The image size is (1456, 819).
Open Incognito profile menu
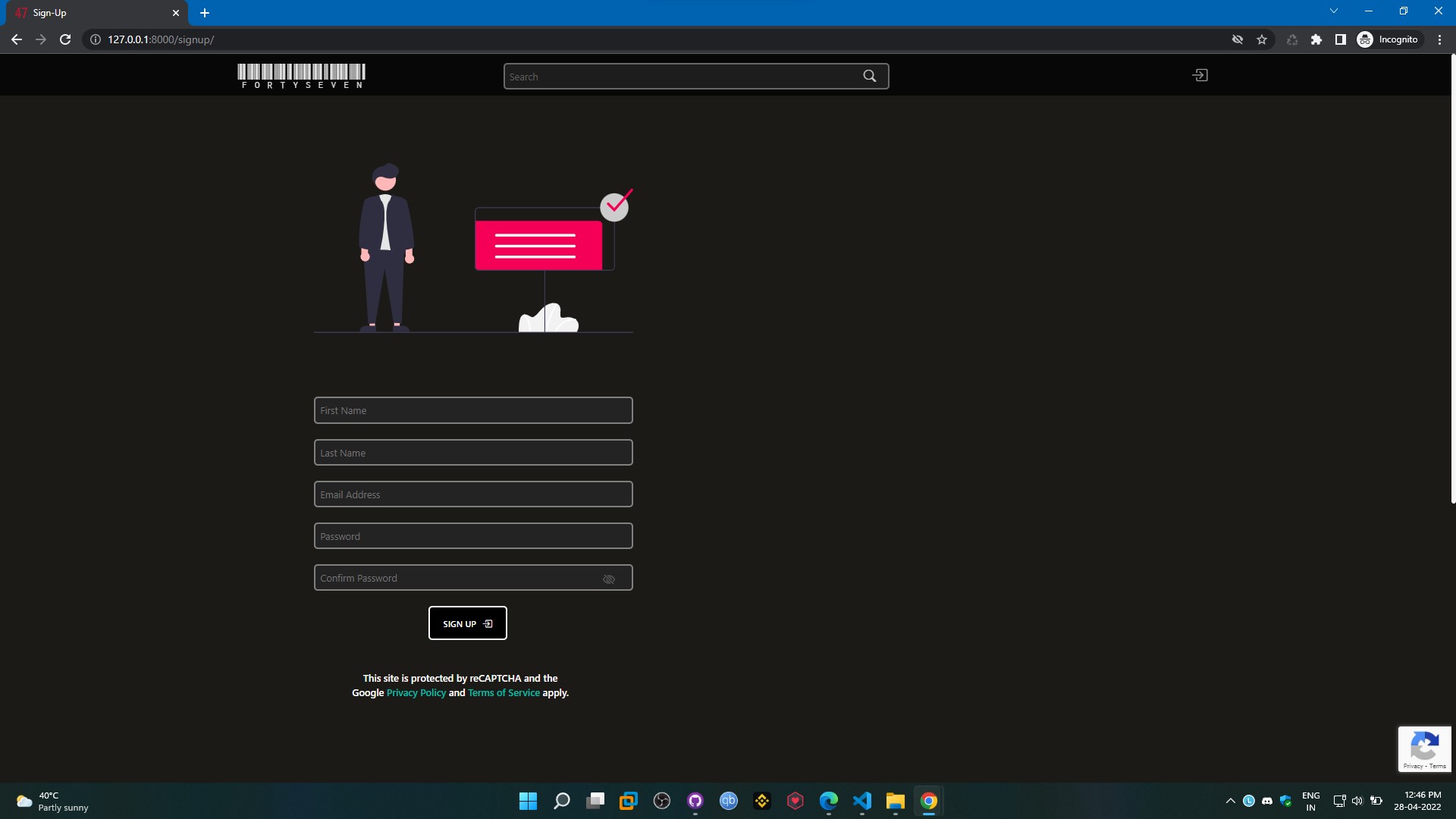point(1388,39)
